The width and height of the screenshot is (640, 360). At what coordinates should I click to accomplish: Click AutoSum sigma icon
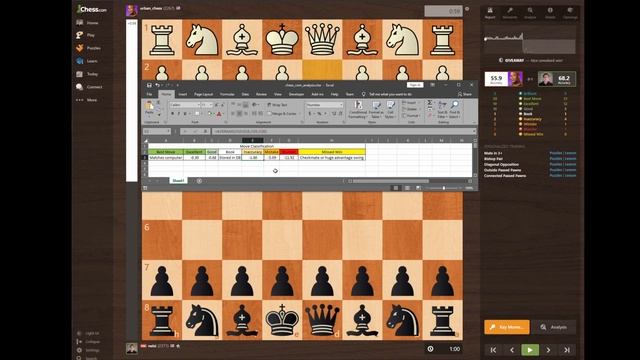(x=429, y=103)
